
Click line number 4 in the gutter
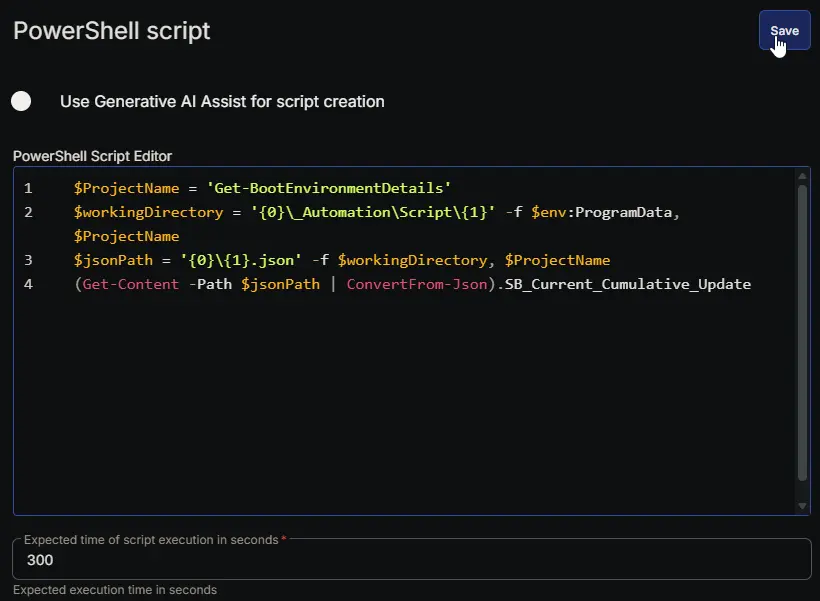click(x=28, y=284)
